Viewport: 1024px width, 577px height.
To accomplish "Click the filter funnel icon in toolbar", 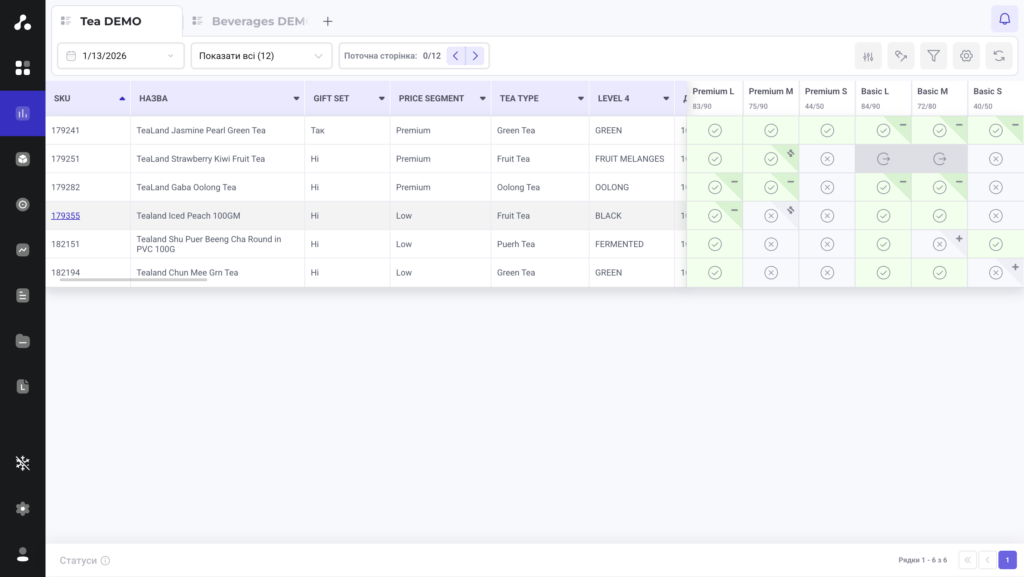I will pyautogui.click(x=933, y=56).
